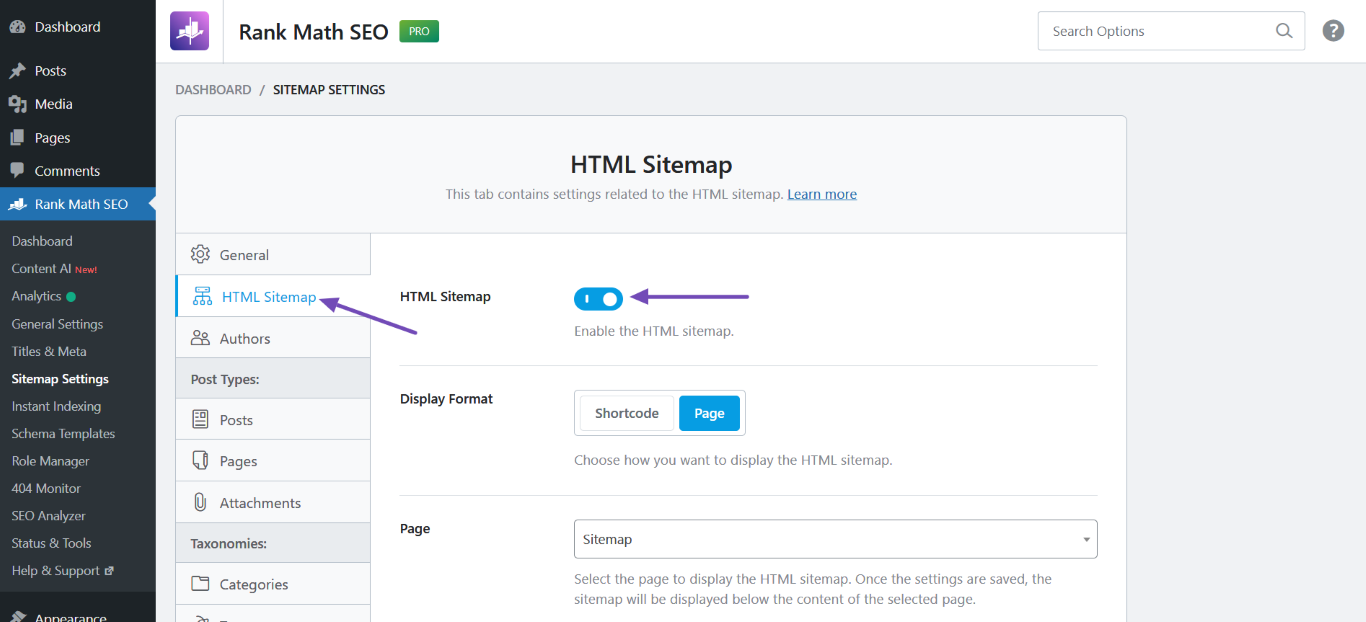
Task: Open the Pages post type tab
Action: click(x=273, y=461)
